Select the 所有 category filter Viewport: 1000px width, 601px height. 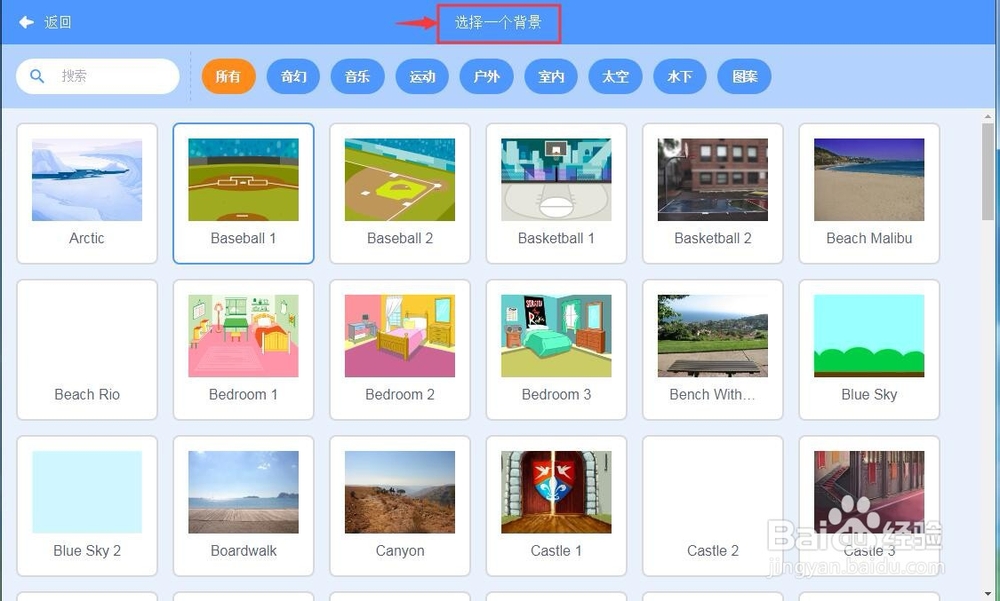click(x=228, y=77)
